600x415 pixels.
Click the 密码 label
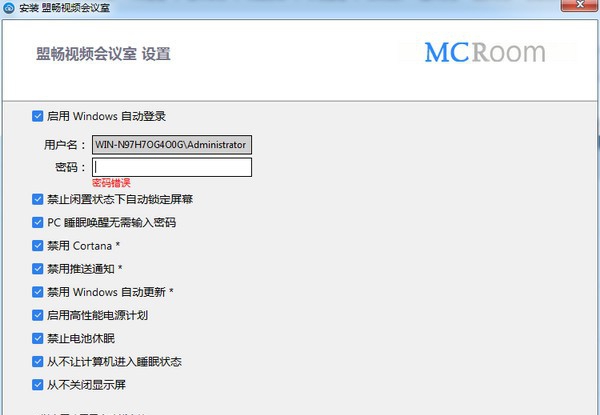70,167
